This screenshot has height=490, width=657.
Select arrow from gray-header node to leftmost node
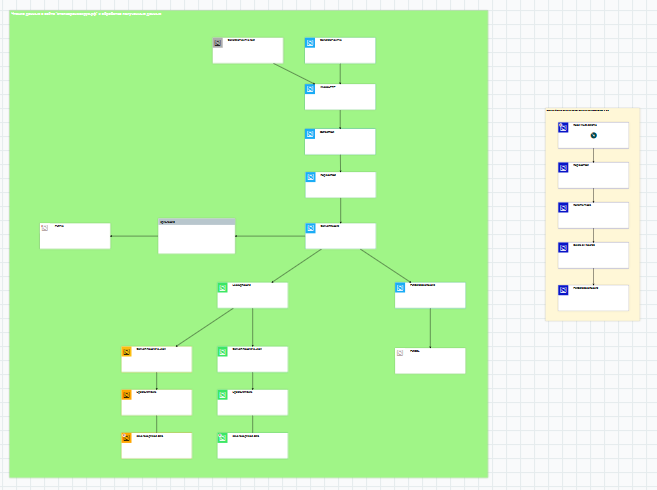(134, 236)
